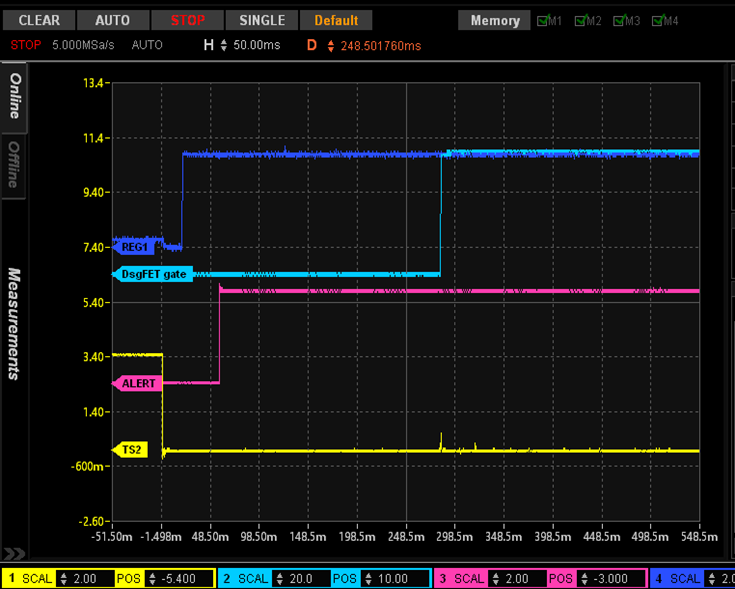
Task: Click channel 3 pink number indicator
Action: pos(443,579)
